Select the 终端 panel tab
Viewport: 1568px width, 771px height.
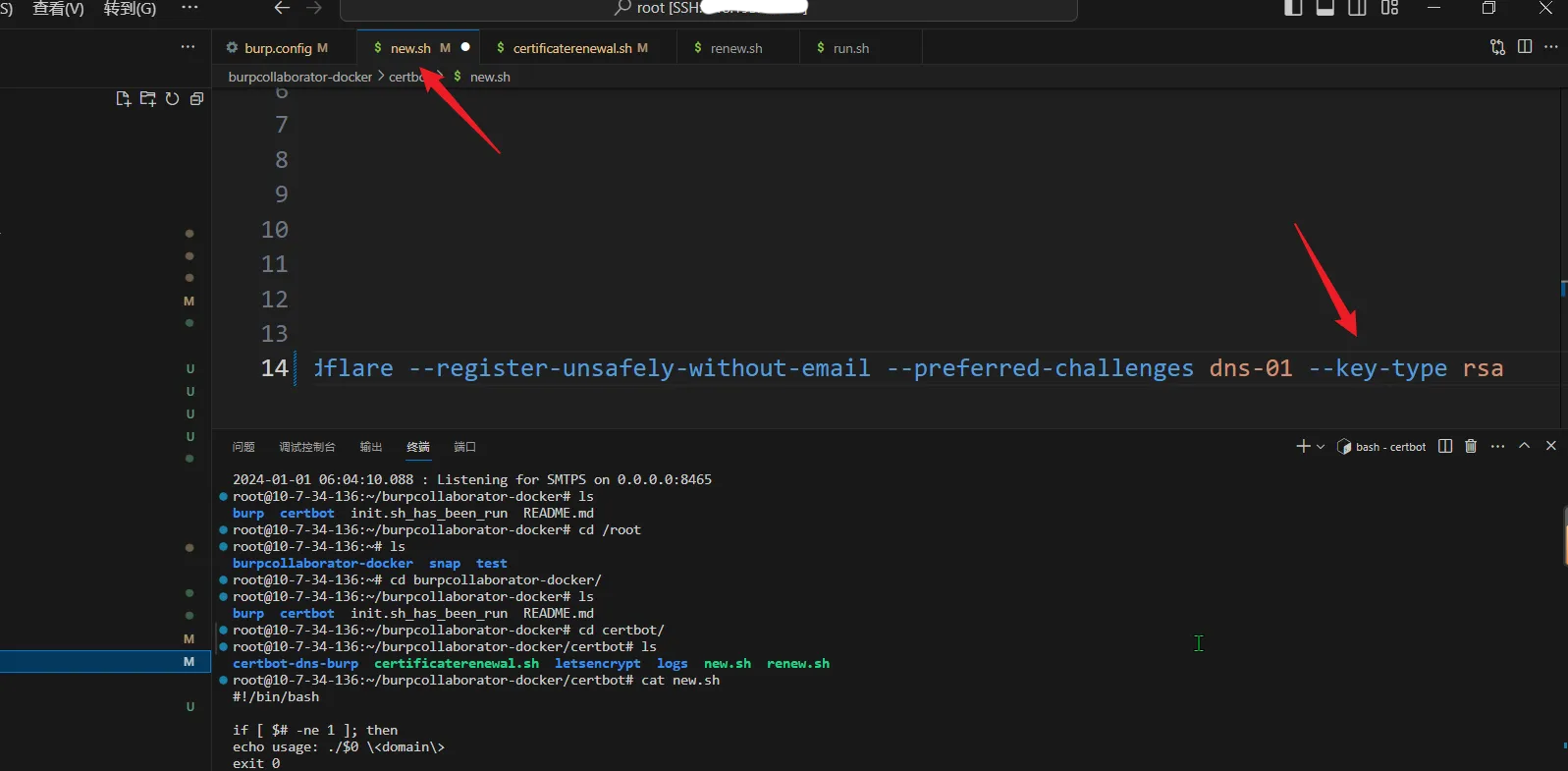tap(418, 447)
